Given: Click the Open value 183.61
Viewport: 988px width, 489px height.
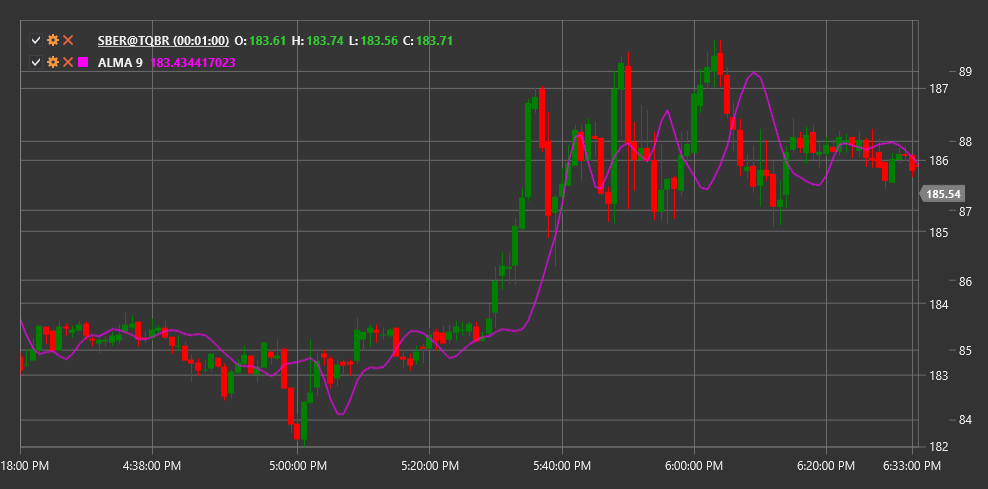Looking at the screenshot, I should (267, 41).
